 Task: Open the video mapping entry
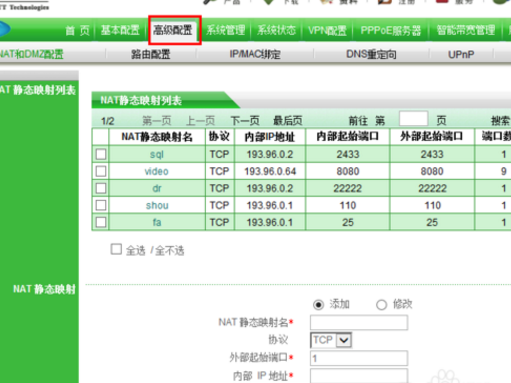click(156, 171)
